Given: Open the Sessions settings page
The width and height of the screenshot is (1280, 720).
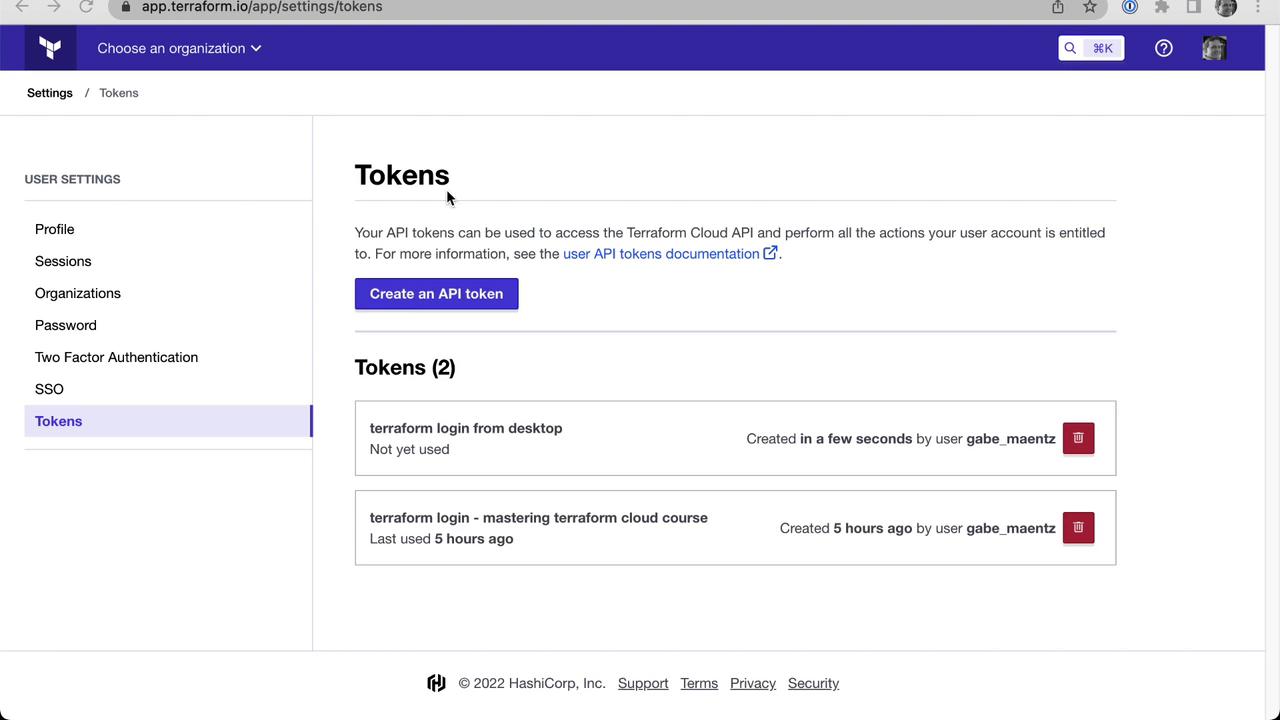Looking at the screenshot, I should (x=63, y=261).
